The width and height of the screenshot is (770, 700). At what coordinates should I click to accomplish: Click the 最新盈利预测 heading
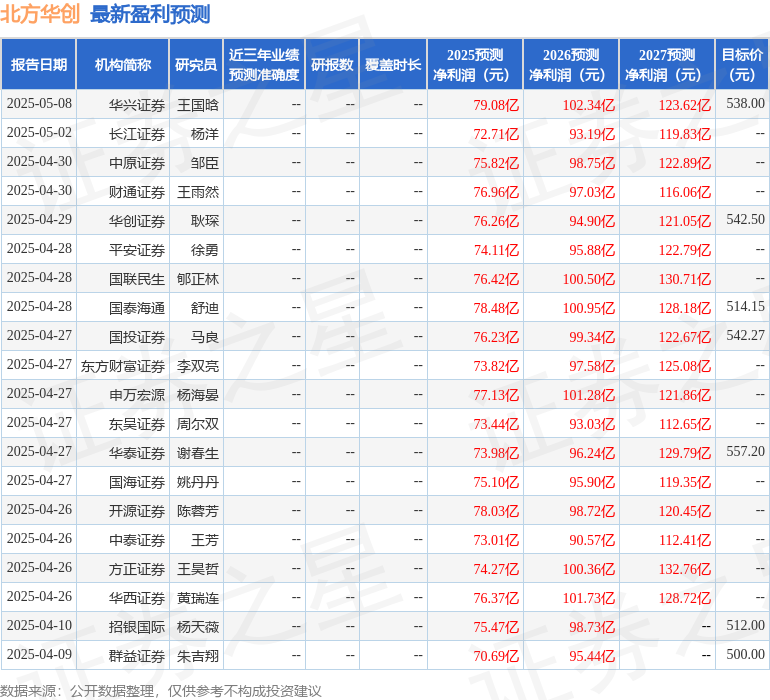[150, 15]
